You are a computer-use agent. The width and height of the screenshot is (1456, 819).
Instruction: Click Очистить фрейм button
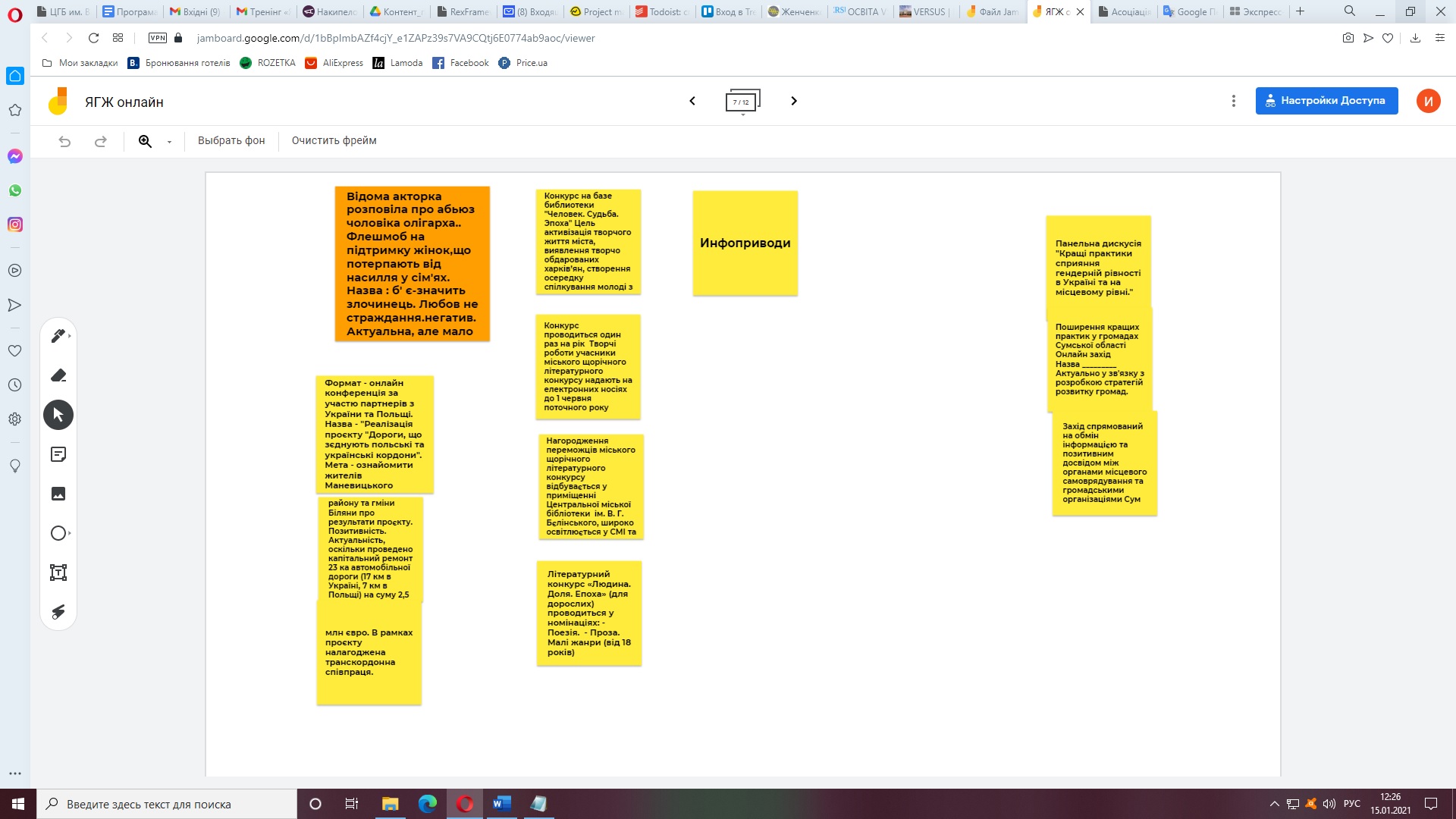[x=334, y=140]
